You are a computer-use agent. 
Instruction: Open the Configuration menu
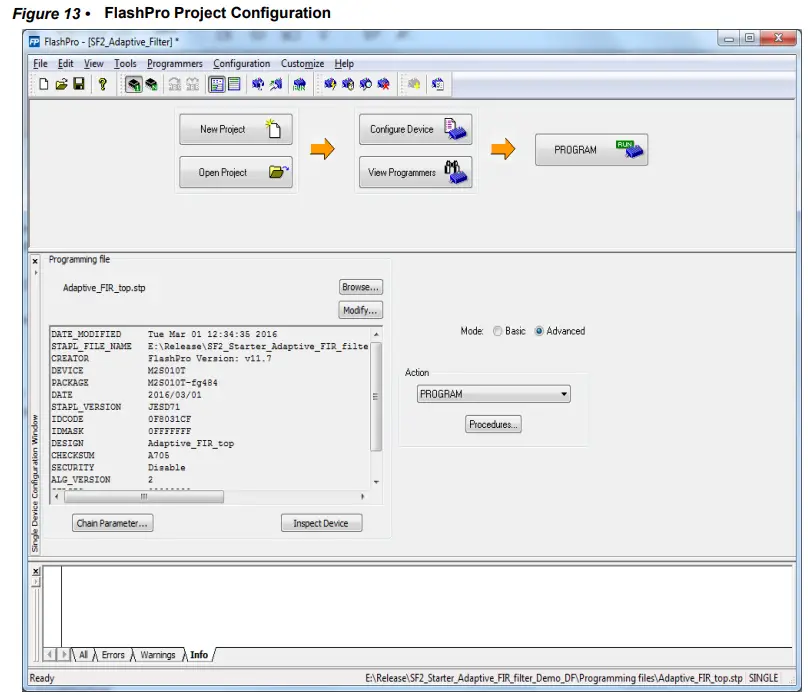pos(241,63)
